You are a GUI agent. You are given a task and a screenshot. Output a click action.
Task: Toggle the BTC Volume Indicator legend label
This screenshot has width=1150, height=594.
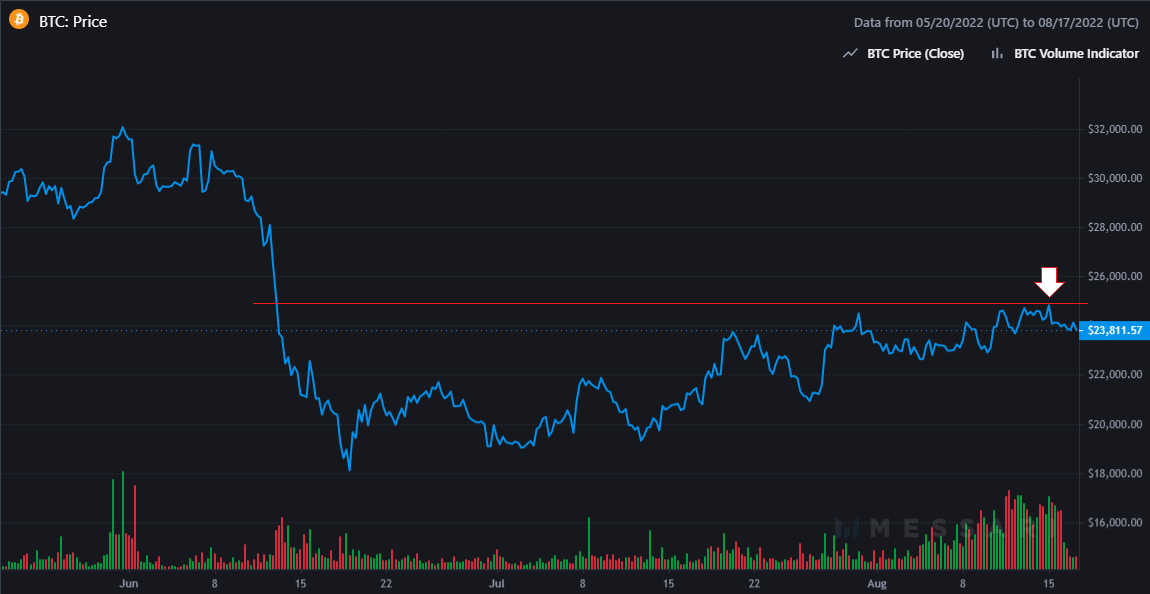[x=1076, y=54]
